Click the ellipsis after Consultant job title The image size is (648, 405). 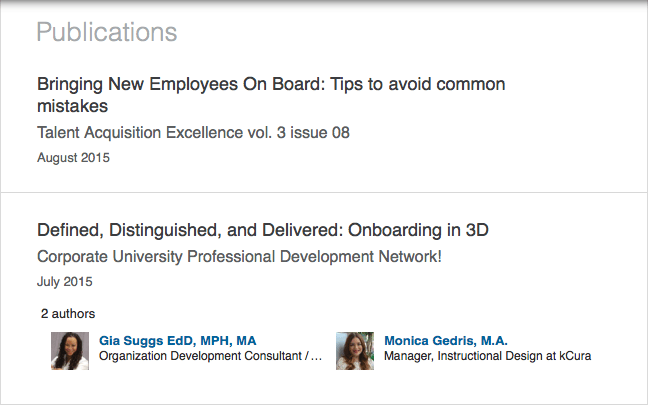pos(316,357)
